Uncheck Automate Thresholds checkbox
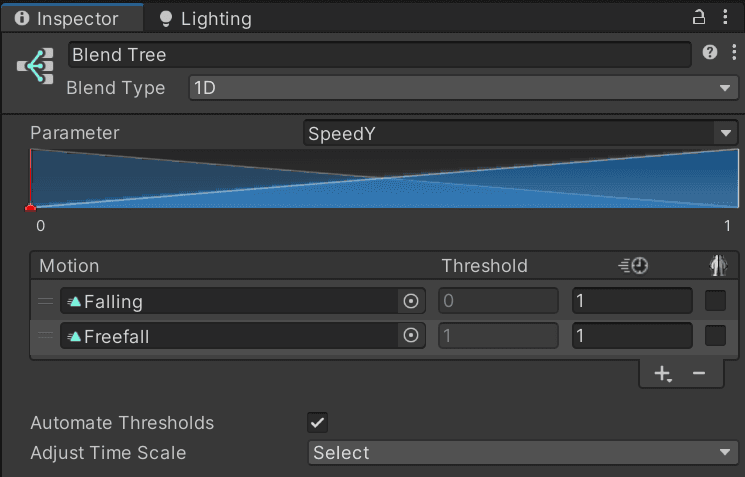The image size is (745, 477). click(x=318, y=422)
